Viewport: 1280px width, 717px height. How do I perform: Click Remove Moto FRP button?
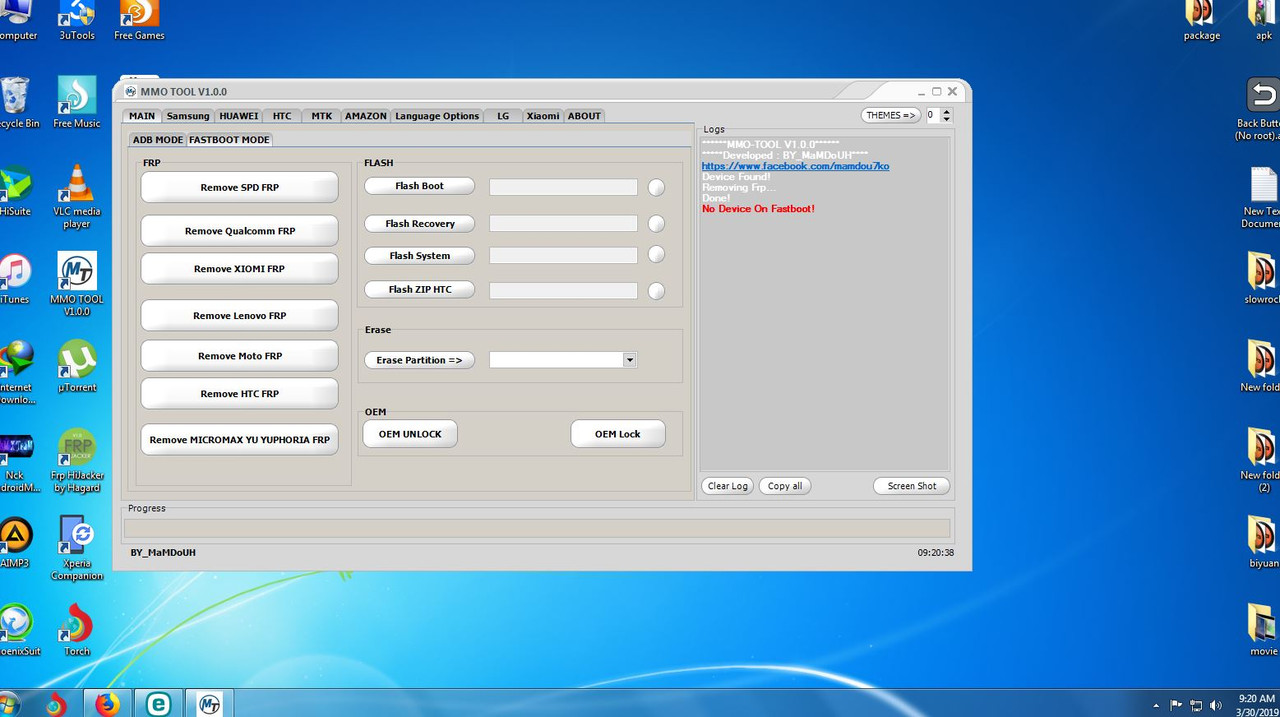point(240,356)
